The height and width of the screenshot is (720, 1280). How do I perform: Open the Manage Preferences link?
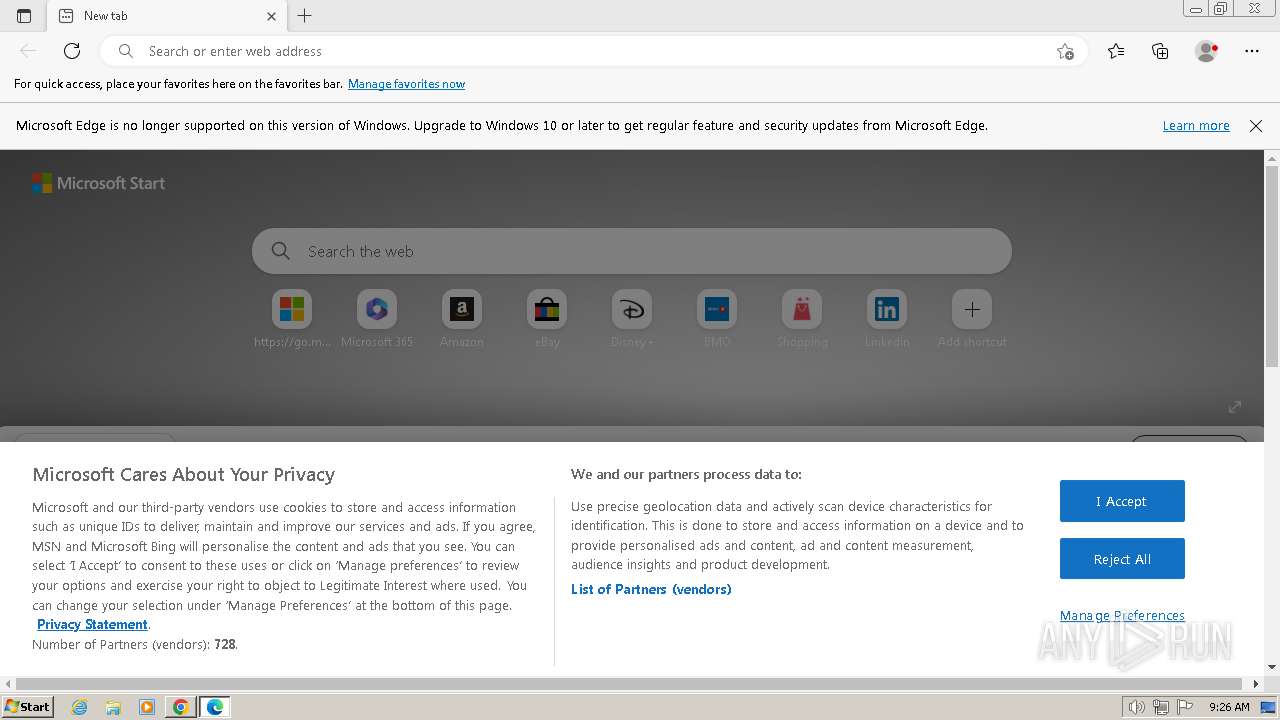pyautogui.click(x=1122, y=615)
